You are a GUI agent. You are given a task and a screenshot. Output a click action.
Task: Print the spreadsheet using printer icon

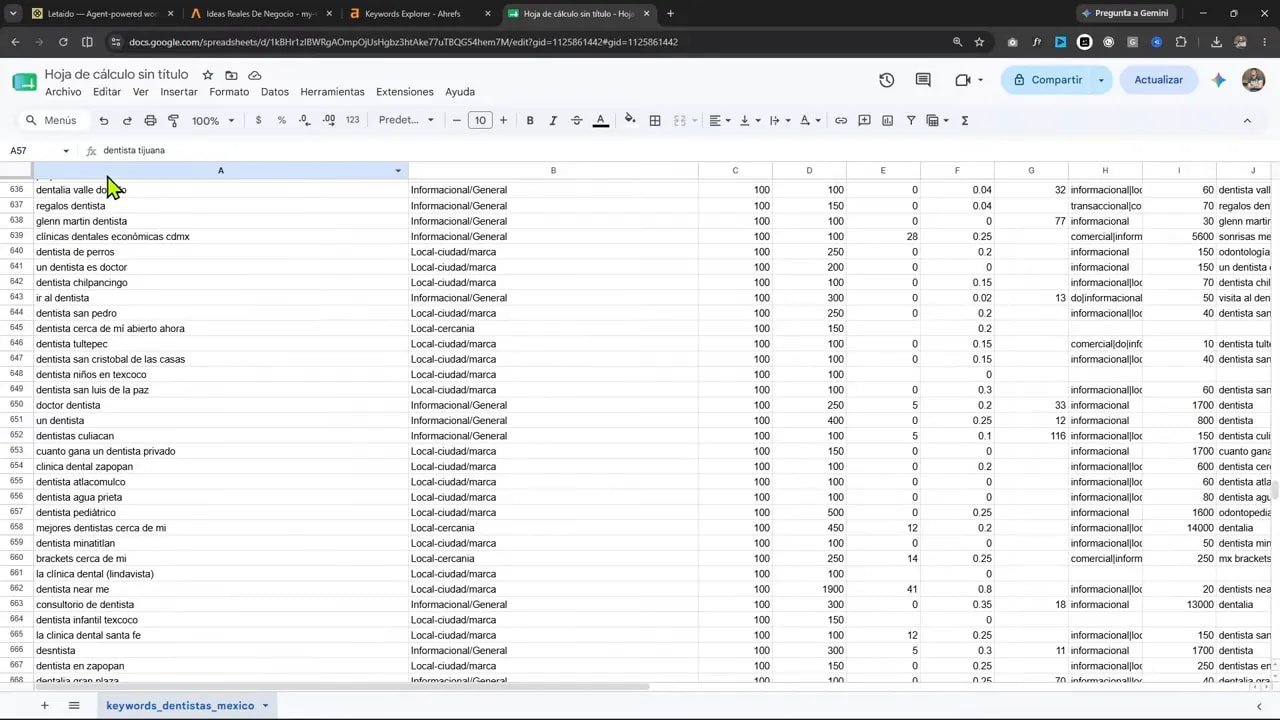pyautogui.click(x=150, y=120)
